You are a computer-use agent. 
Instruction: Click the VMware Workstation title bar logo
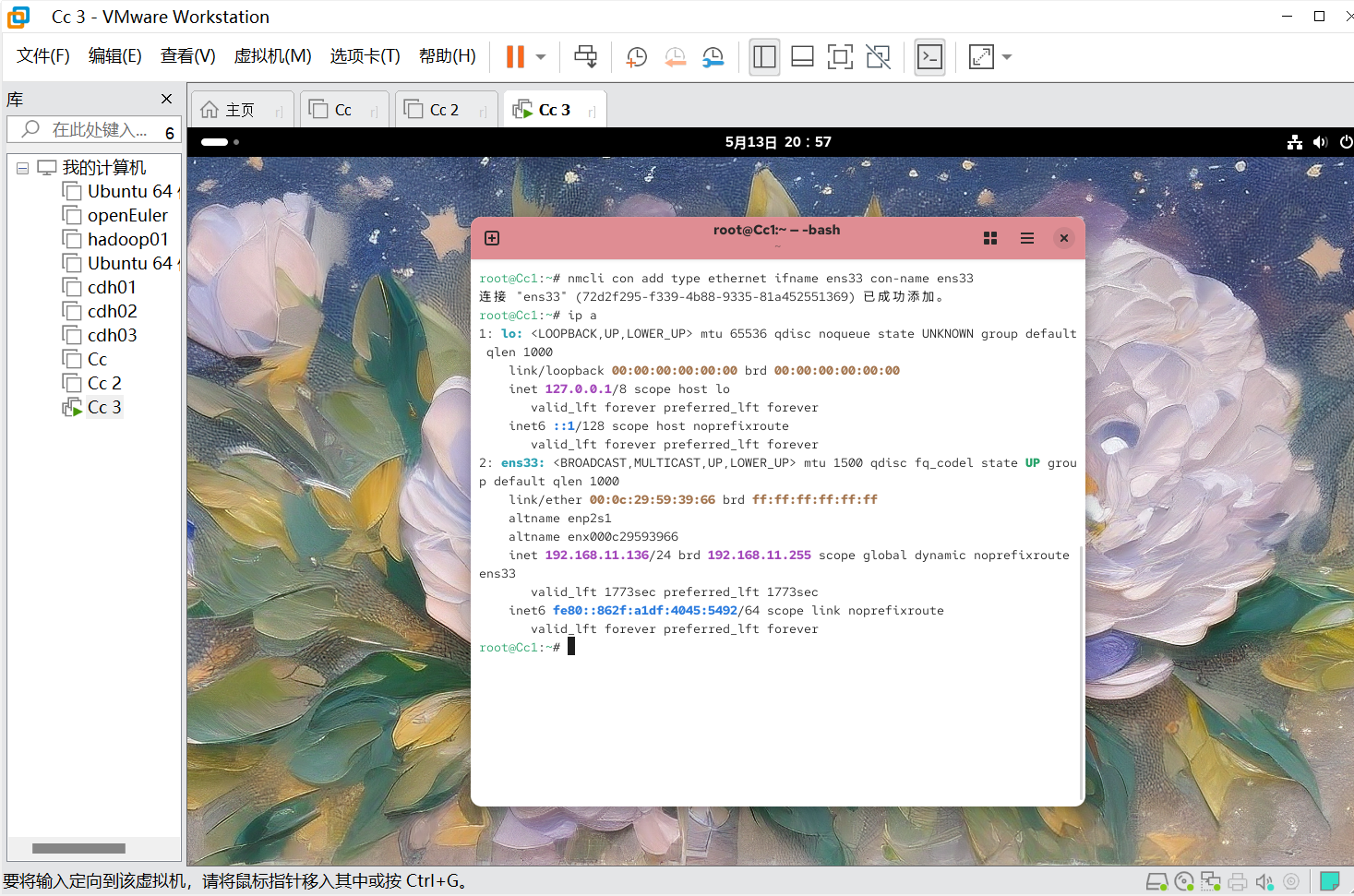(x=18, y=17)
